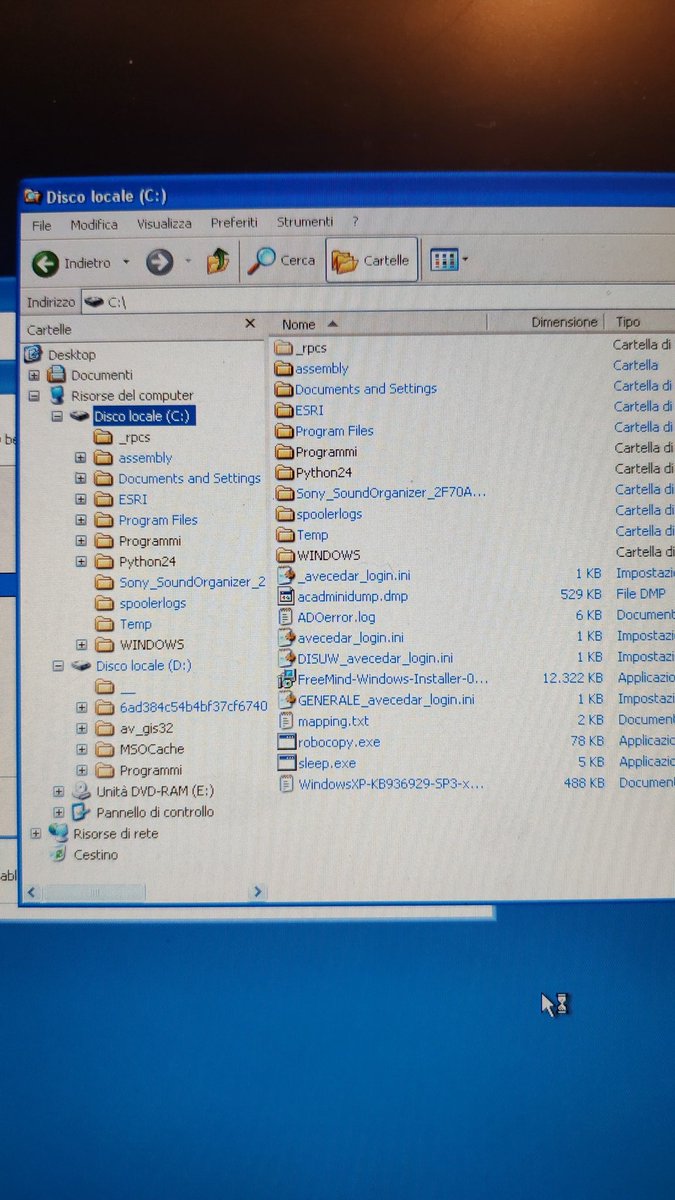Select Python24 folder icon in file list
This screenshot has width=675, height=1200.
284,473
